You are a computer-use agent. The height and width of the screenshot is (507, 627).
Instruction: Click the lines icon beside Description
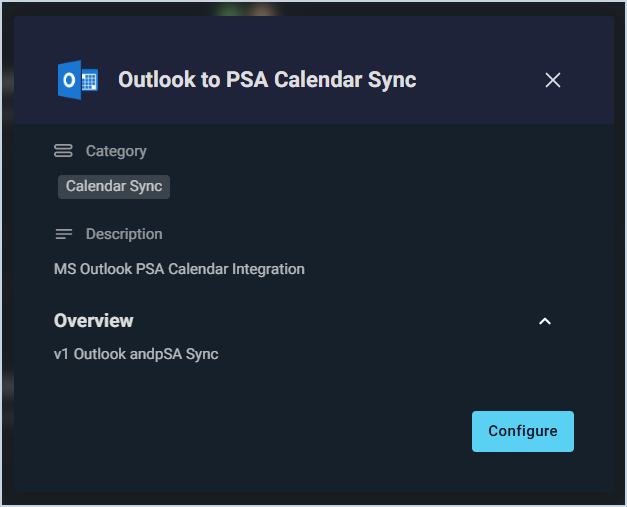63,234
